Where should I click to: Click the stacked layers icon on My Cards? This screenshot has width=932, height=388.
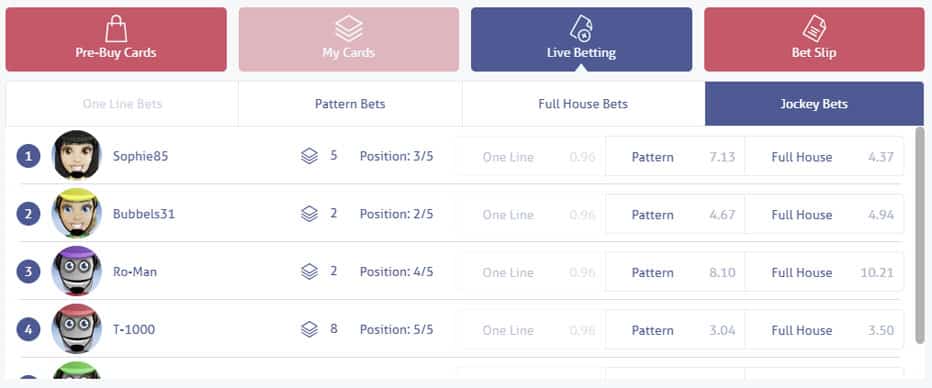pos(348,29)
